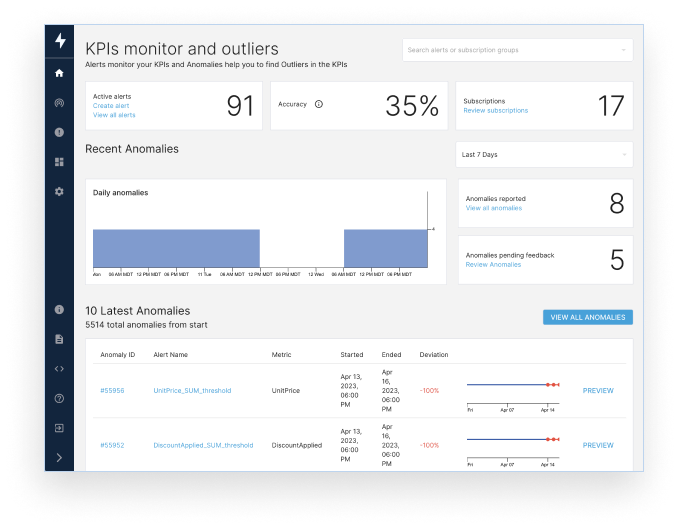
Task: Click the logout exit icon in sidebar
Action: 59,428
